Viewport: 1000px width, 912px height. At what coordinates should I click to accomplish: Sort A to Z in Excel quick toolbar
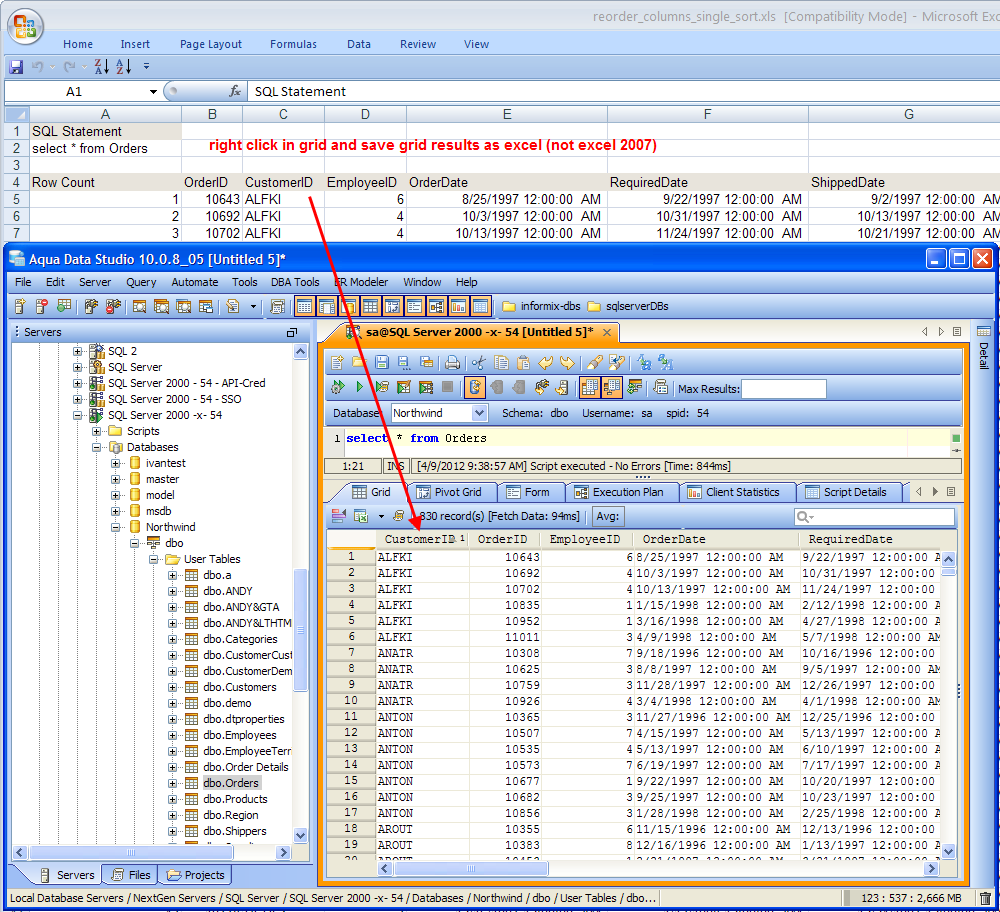(x=124, y=66)
